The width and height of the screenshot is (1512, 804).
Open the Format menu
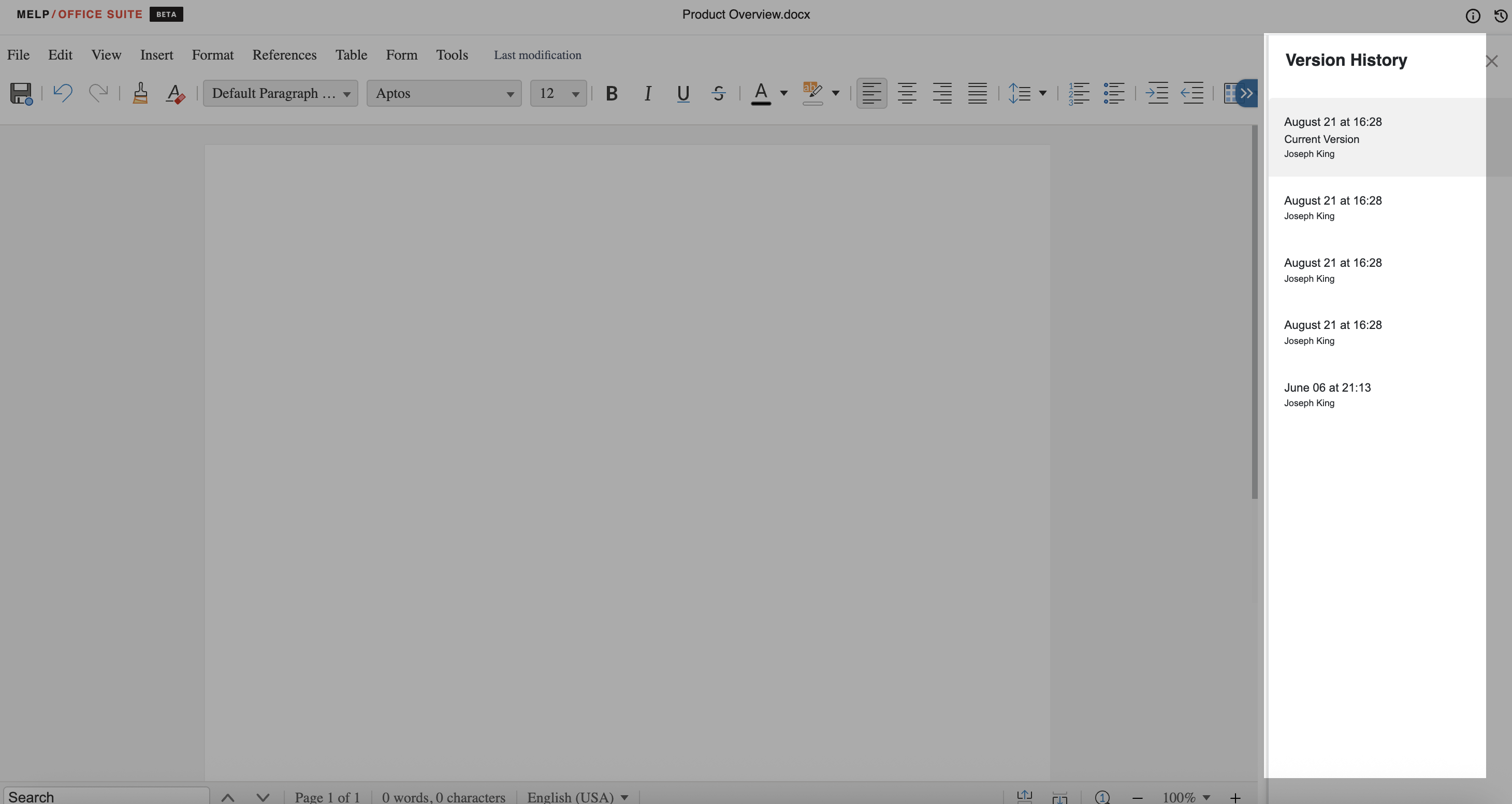click(212, 54)
